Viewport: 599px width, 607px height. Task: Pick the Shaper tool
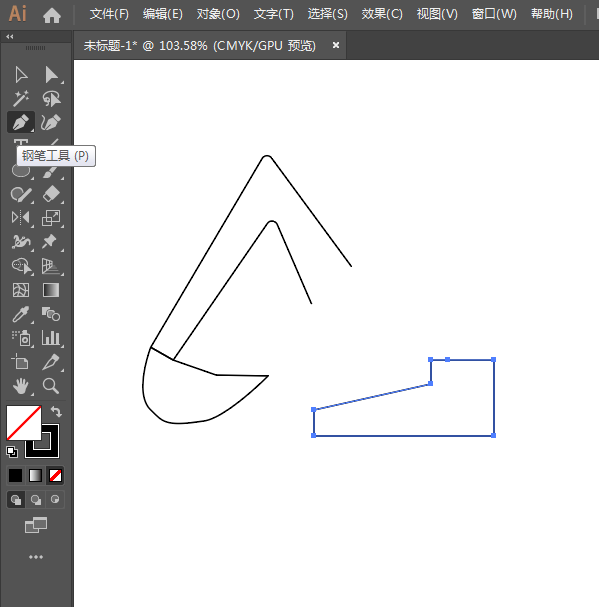pos(21,194)
